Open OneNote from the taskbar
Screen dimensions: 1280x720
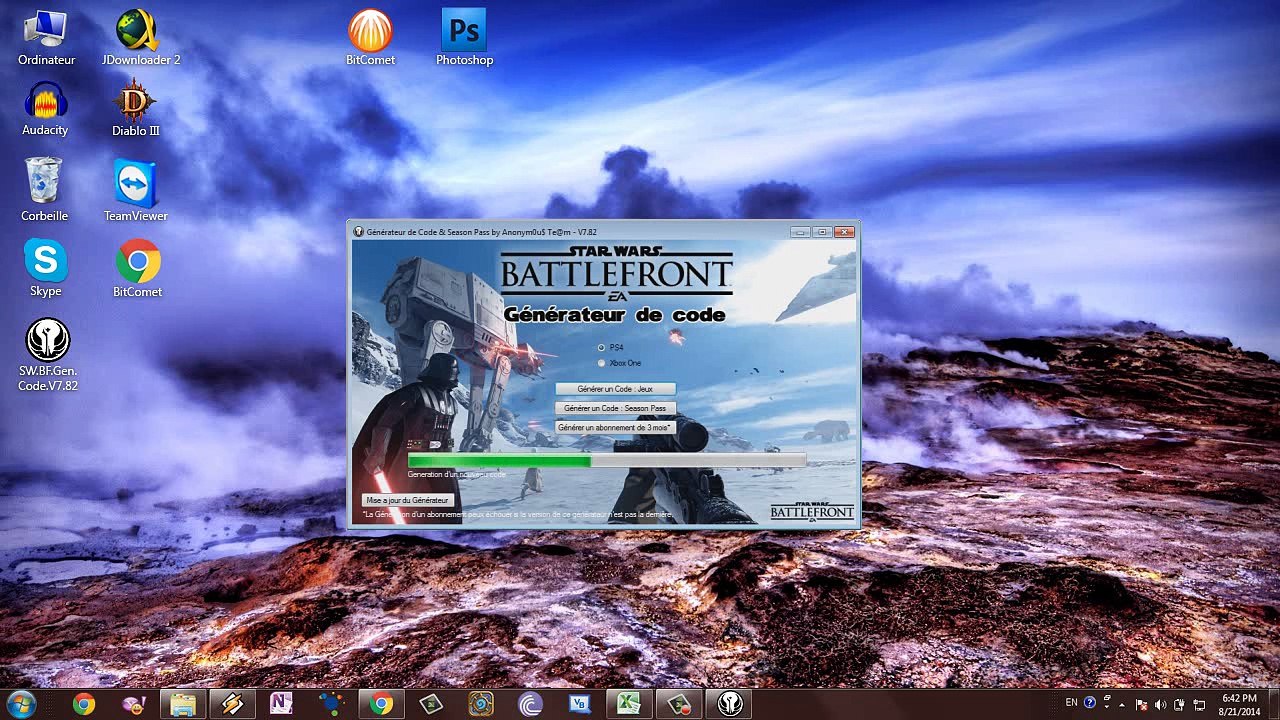[x=281, y=704]
